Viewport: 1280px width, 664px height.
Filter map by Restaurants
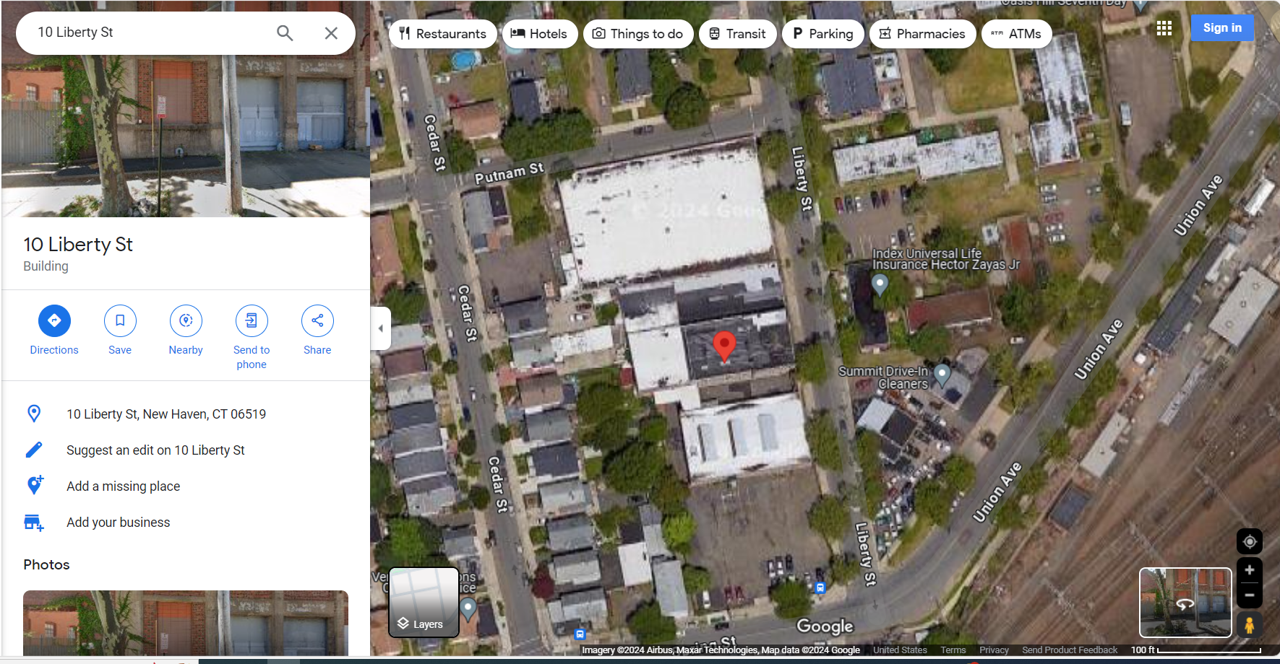pyautogui.click(x=442, y=34)
